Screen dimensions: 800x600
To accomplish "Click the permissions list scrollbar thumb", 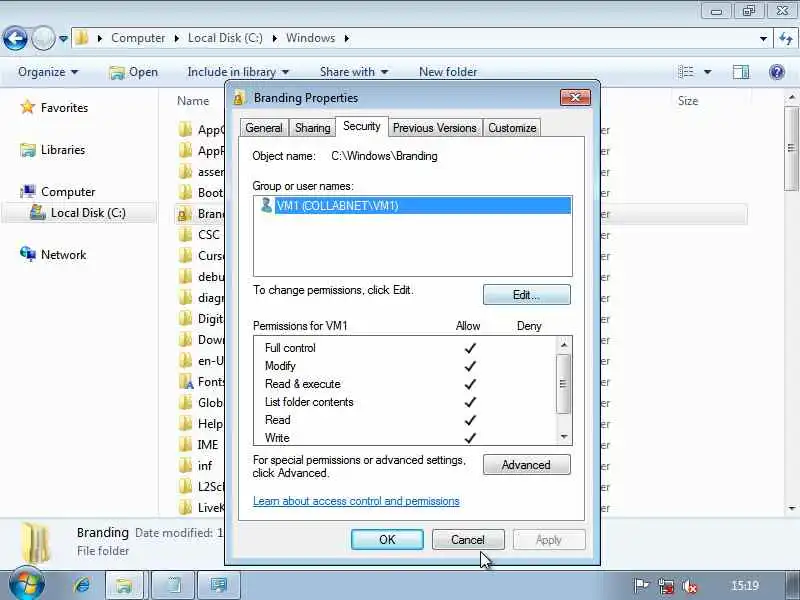I will tap(563, 383).
